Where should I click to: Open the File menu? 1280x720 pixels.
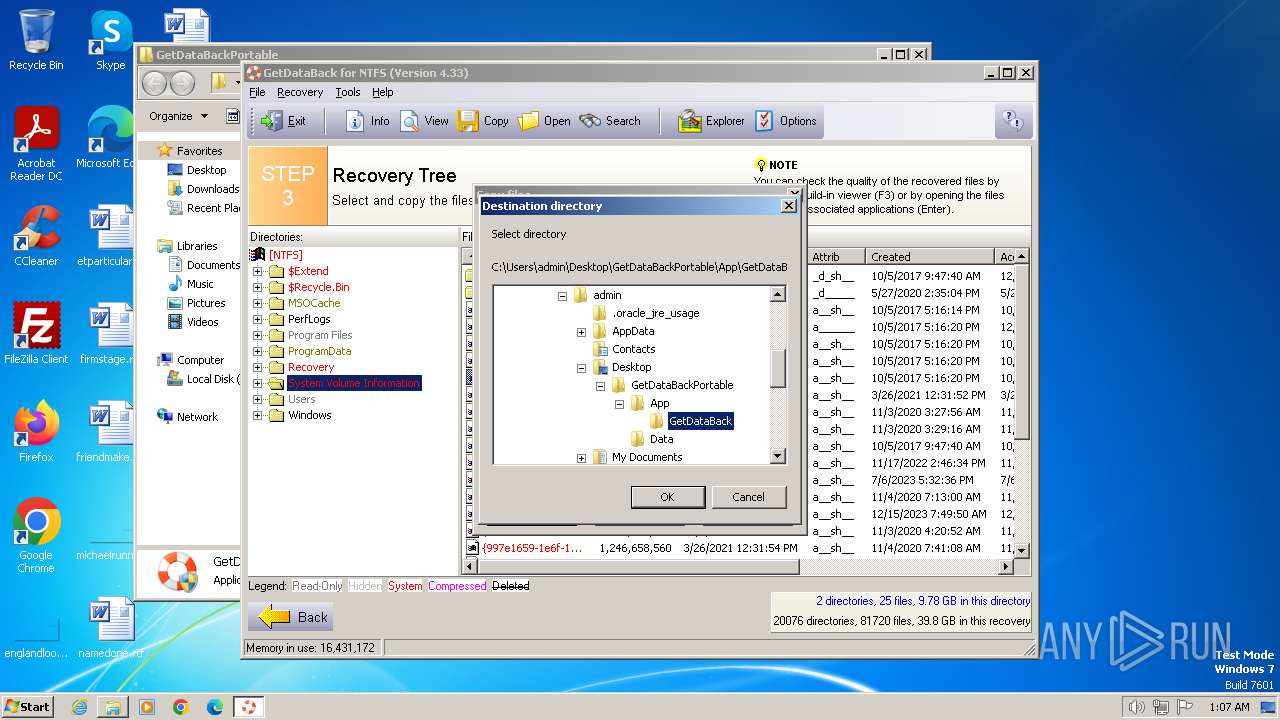click(257, 92)
